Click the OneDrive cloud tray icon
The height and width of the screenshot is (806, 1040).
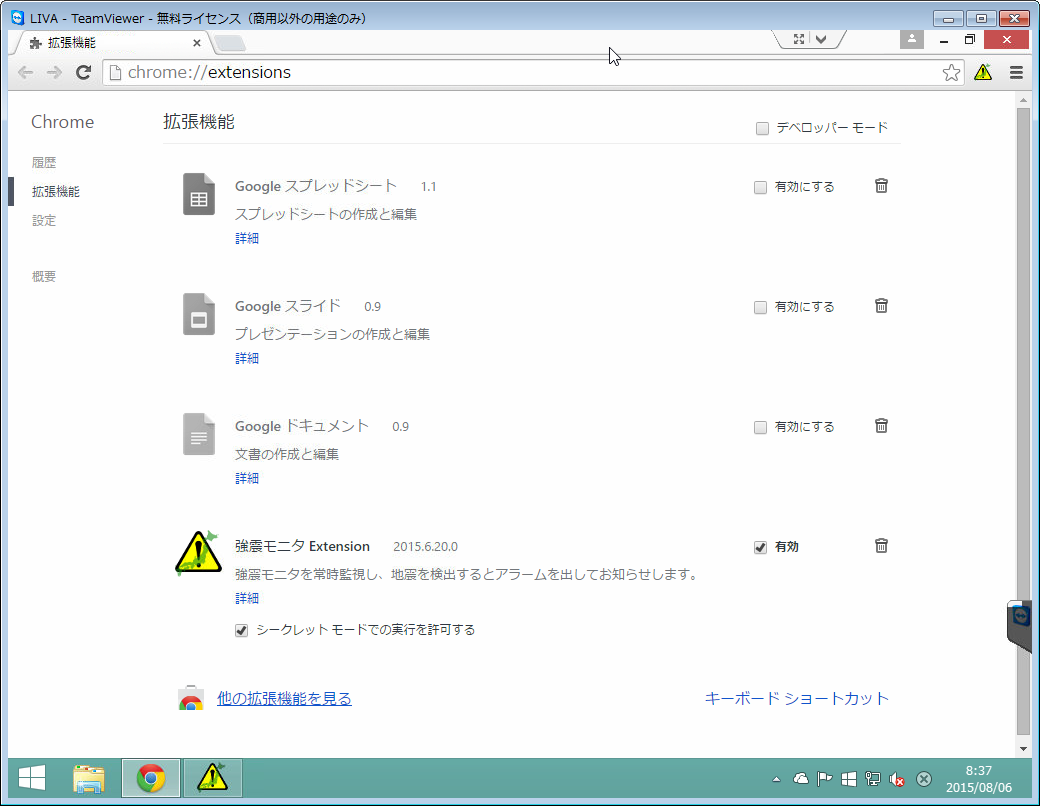tap(801, 779)
